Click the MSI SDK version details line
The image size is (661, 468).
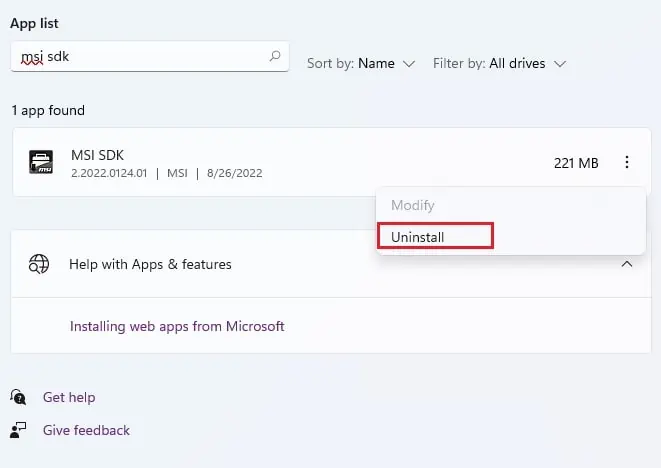(166, 172)
